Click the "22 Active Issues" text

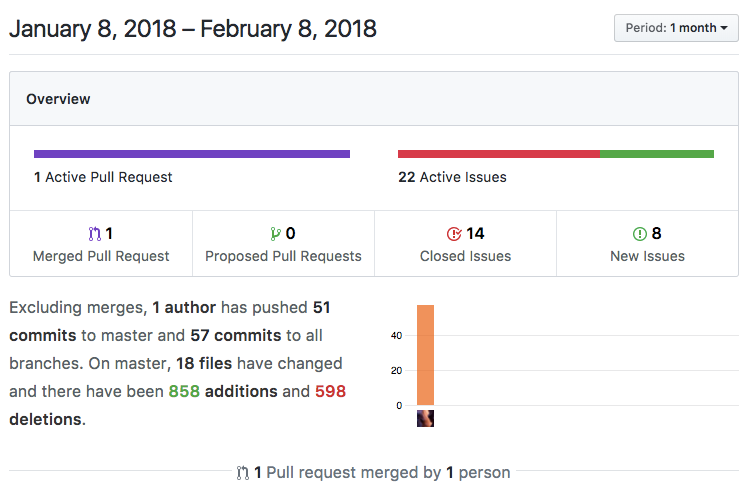tap(452, 177)
